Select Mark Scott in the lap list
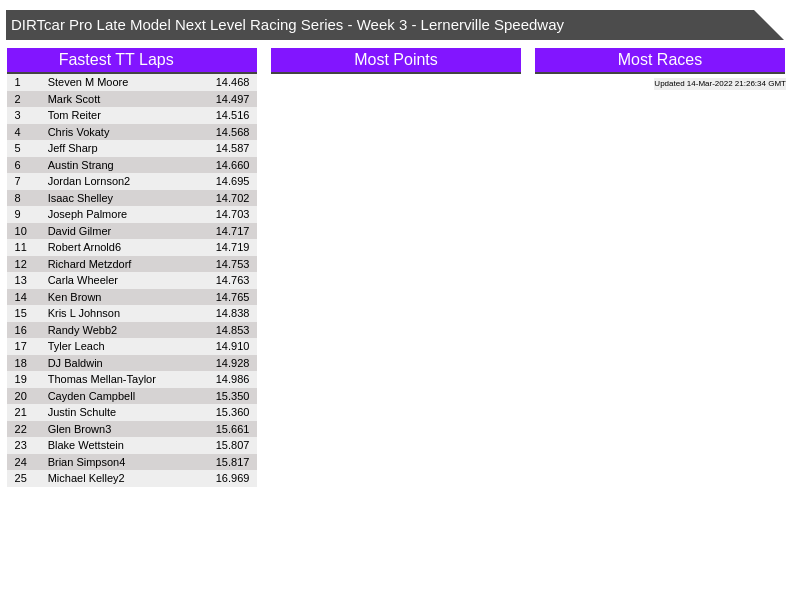800x600 pixels. [74, 99]
